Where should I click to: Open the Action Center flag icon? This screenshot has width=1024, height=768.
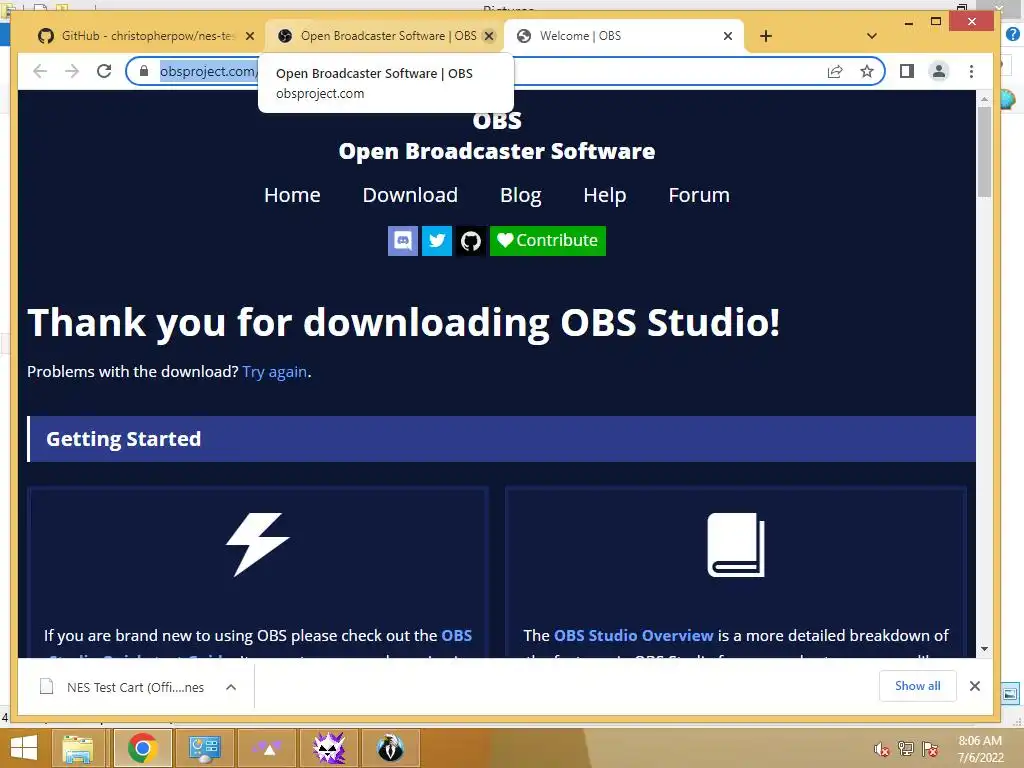click(930, 749)
